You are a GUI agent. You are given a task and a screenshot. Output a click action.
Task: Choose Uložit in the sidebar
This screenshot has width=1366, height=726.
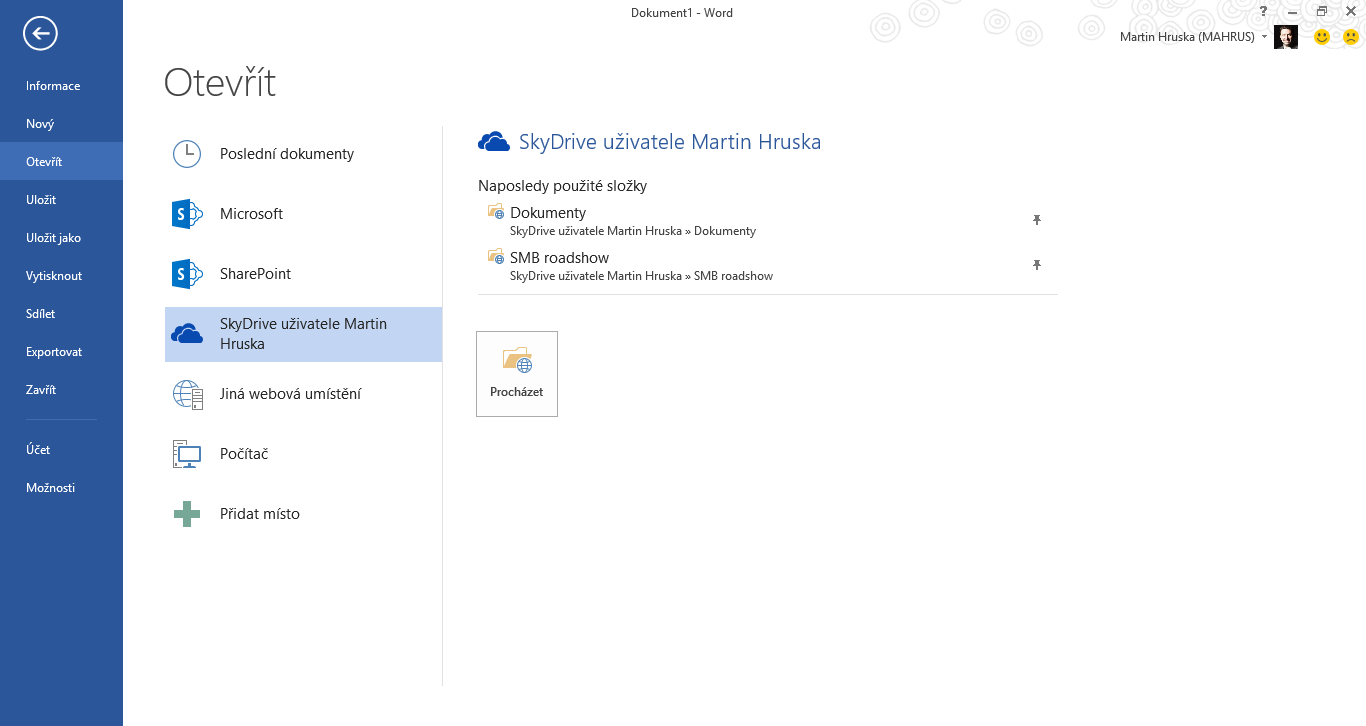41,200
